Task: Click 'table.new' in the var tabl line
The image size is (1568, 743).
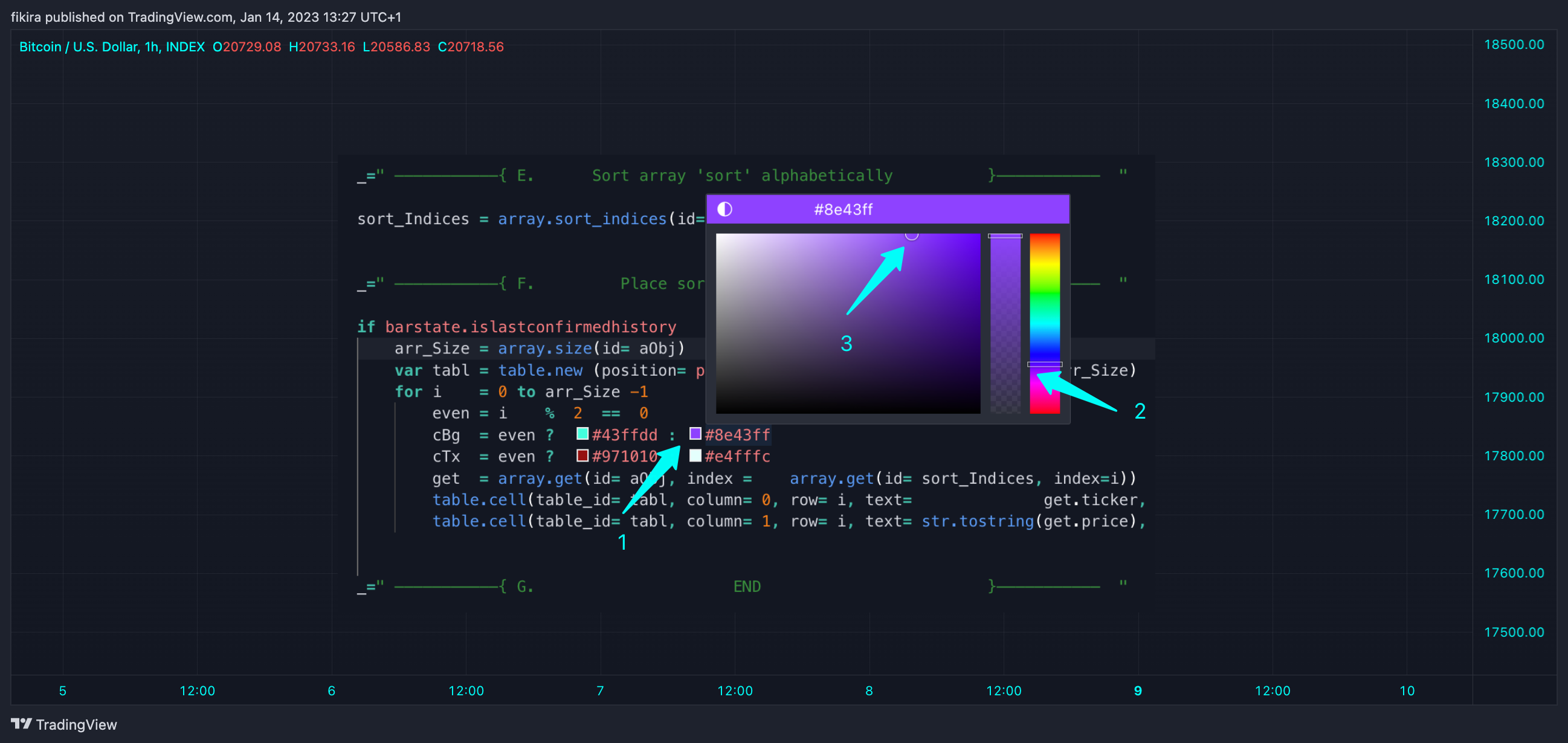Action: click(540, 370)
